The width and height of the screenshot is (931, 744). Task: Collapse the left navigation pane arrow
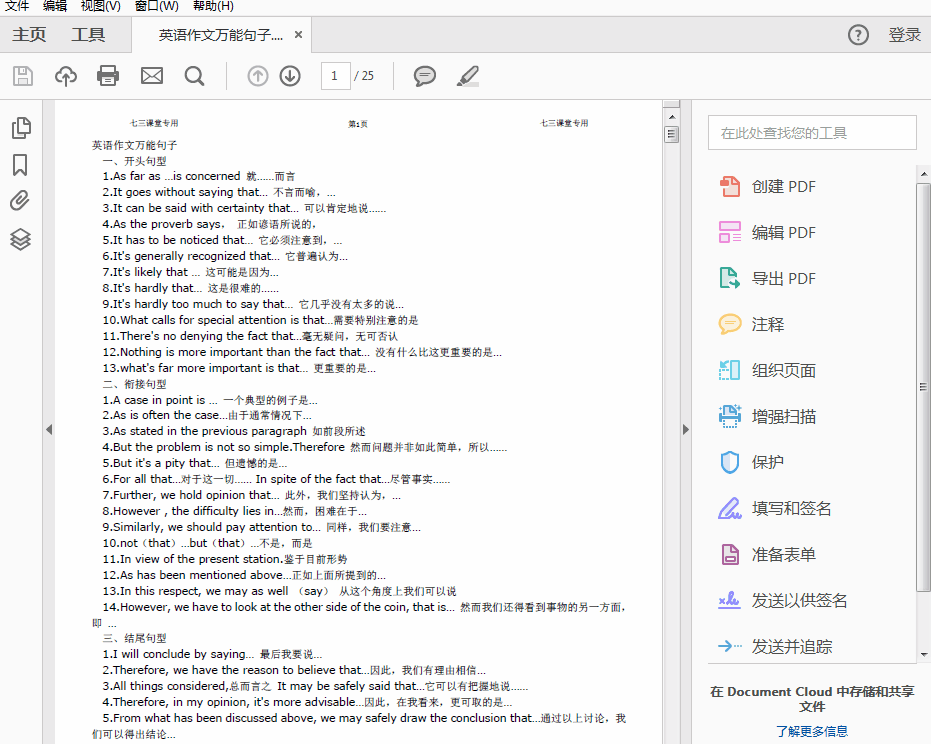click(48, 429)
